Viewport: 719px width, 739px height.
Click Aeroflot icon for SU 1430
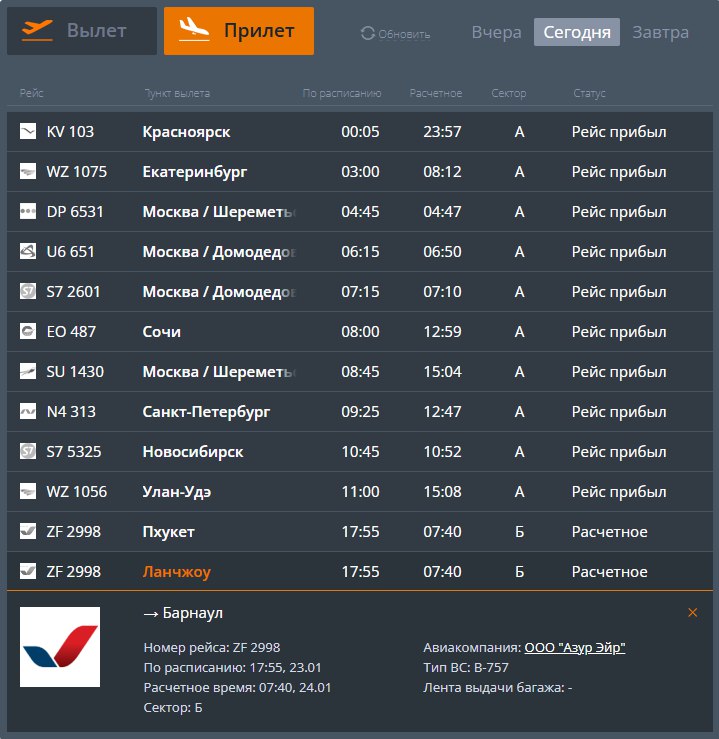[x=28, y=372]
